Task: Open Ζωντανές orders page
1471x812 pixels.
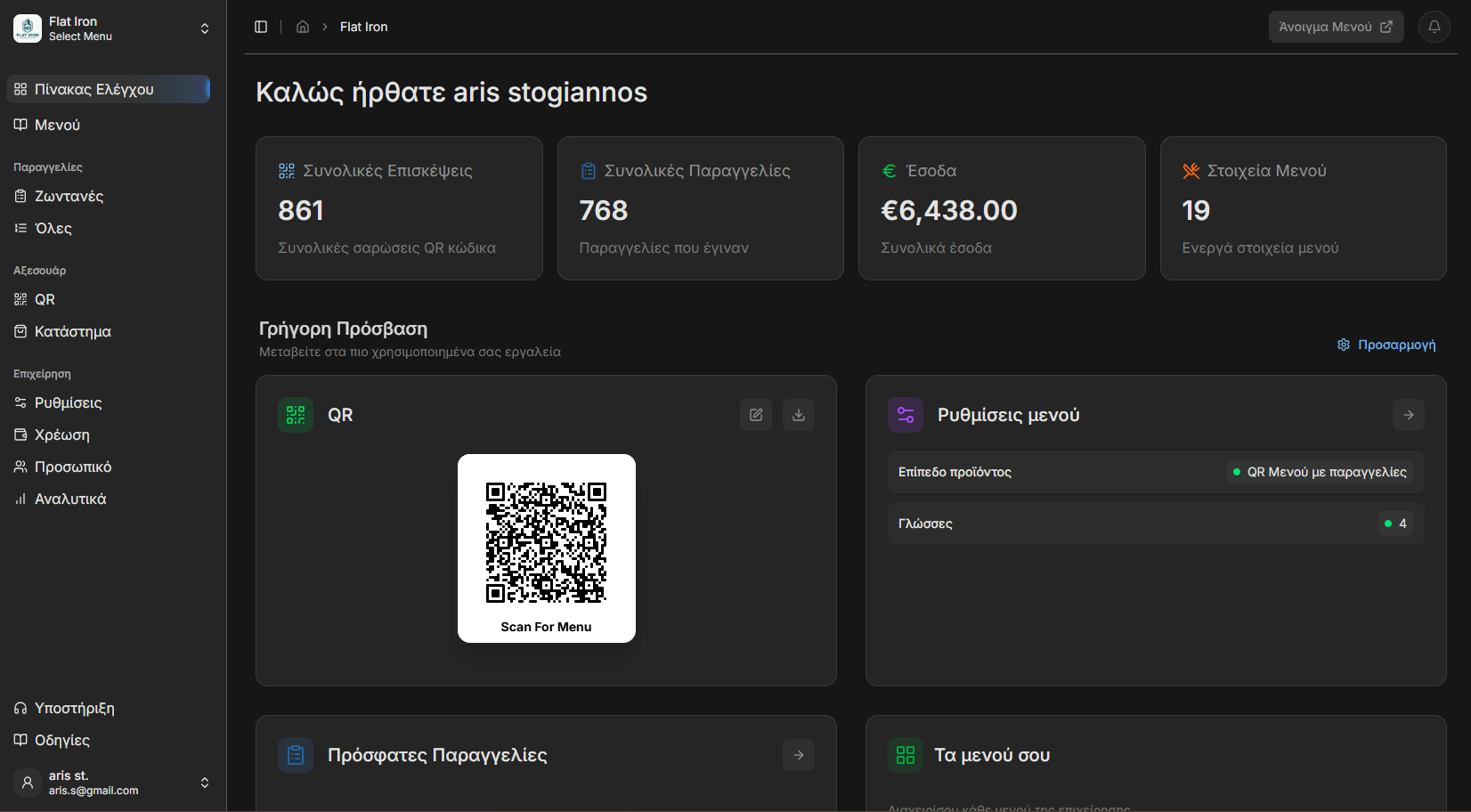Action: click(109, 196)
